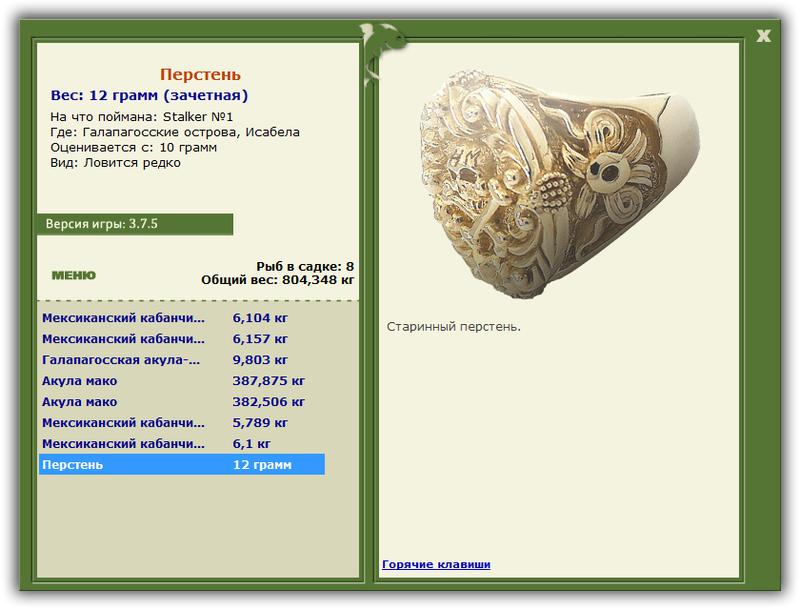Select the Галапагосская акула row, 9,803 кг

click(182, 360)
